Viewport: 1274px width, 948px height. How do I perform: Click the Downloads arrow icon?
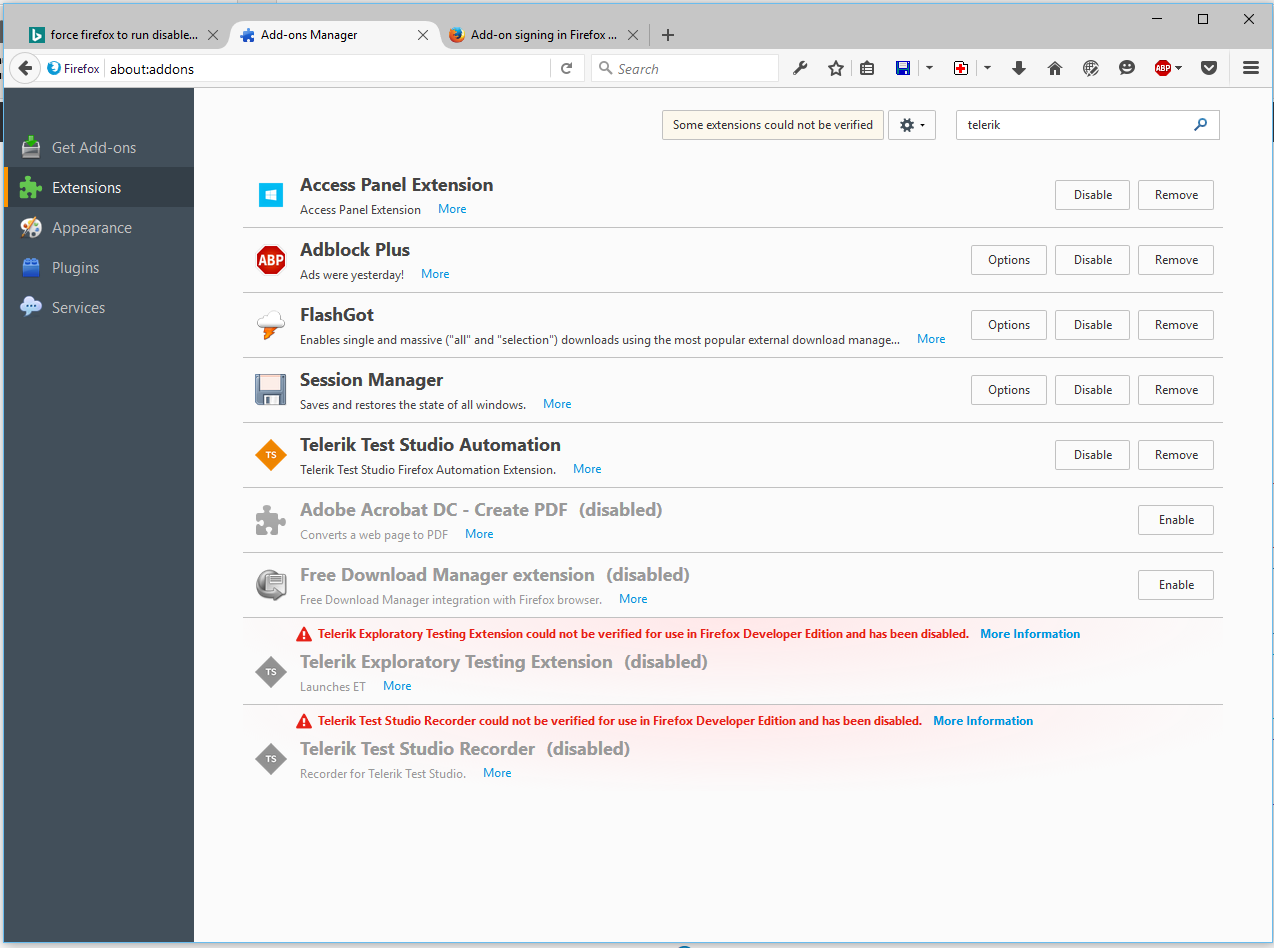point(1019,68)
